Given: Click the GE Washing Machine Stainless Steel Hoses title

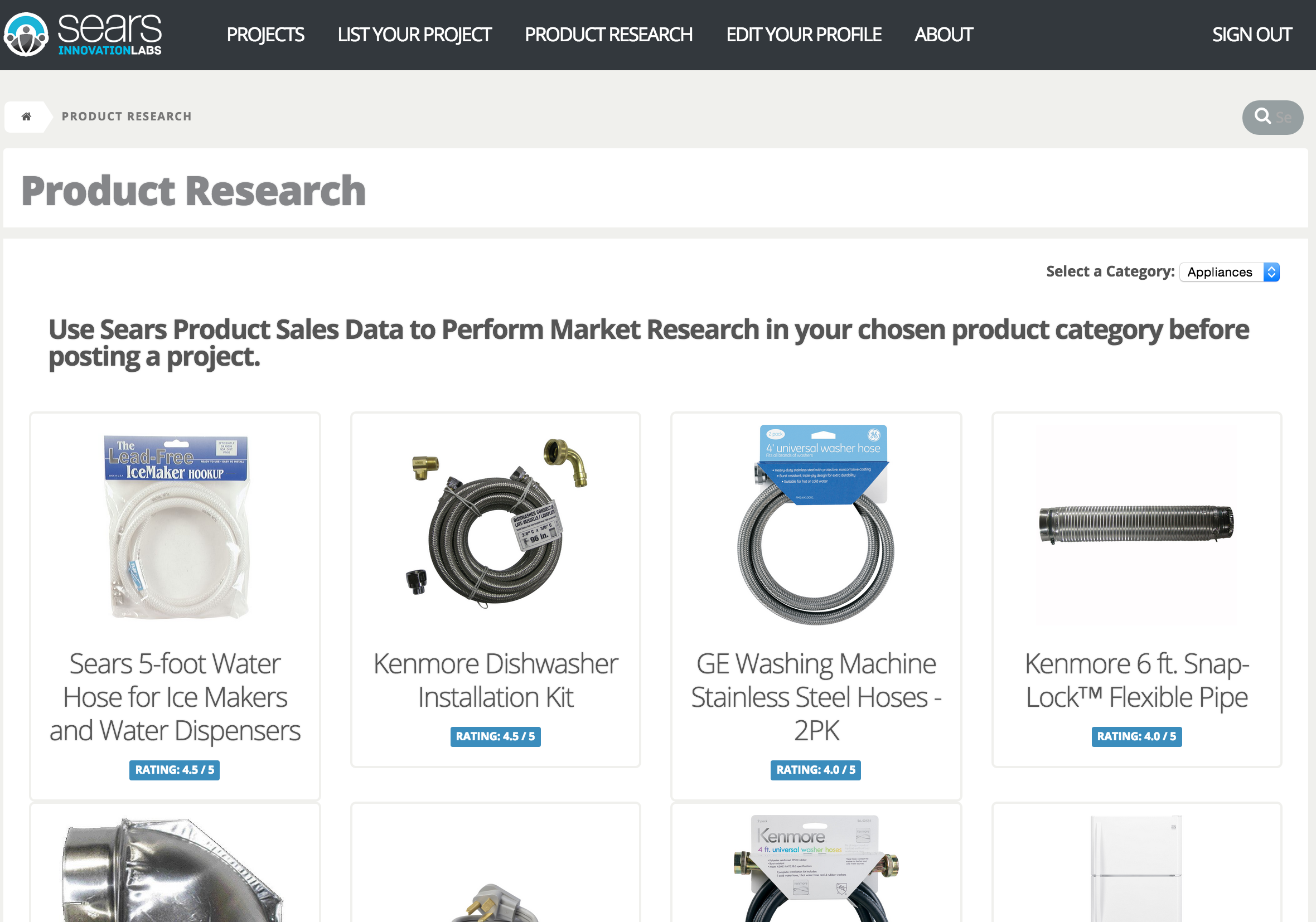Looking at the screenshot, I should [816, 697].
